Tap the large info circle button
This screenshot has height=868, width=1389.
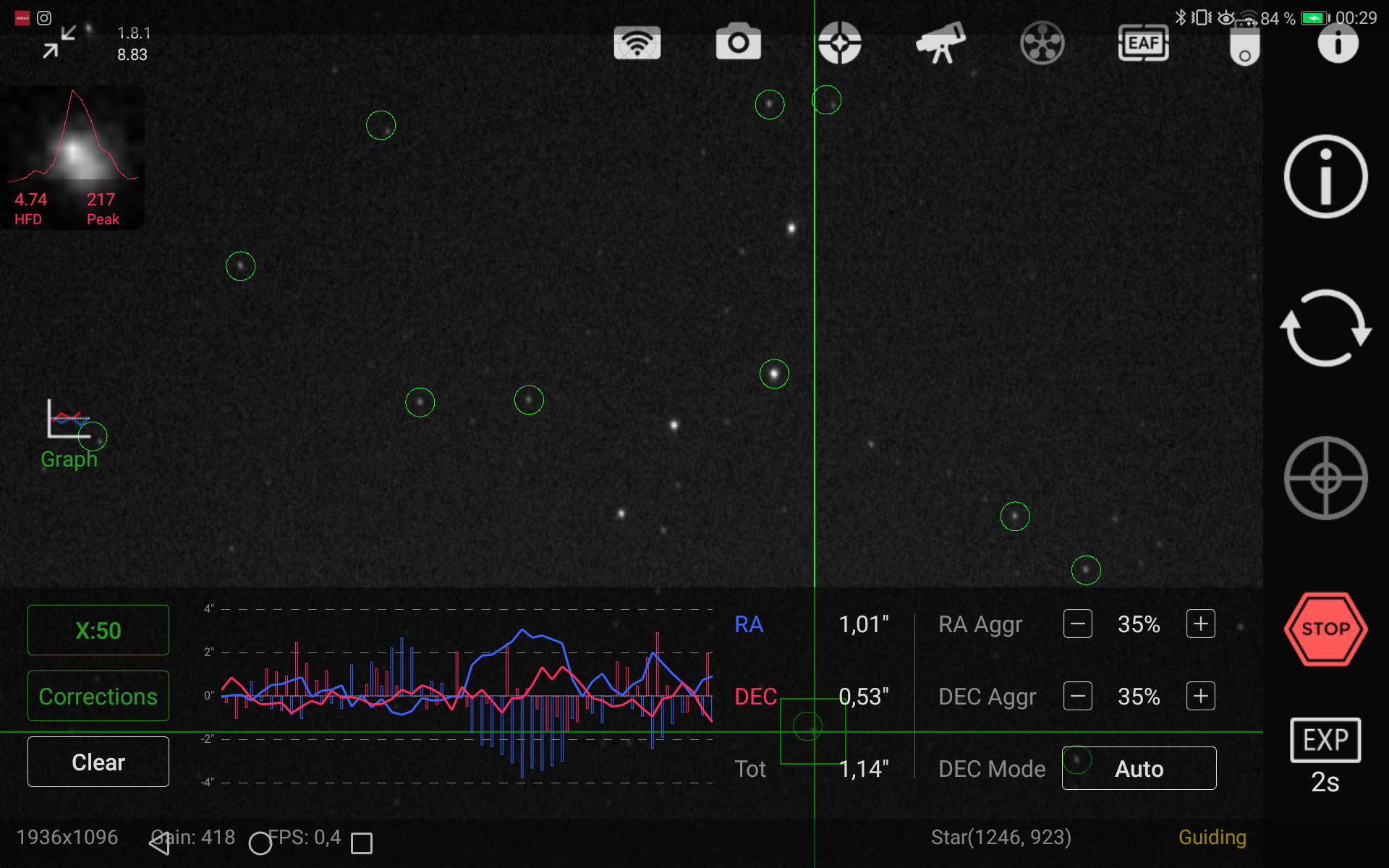[x=1325, y=176]
